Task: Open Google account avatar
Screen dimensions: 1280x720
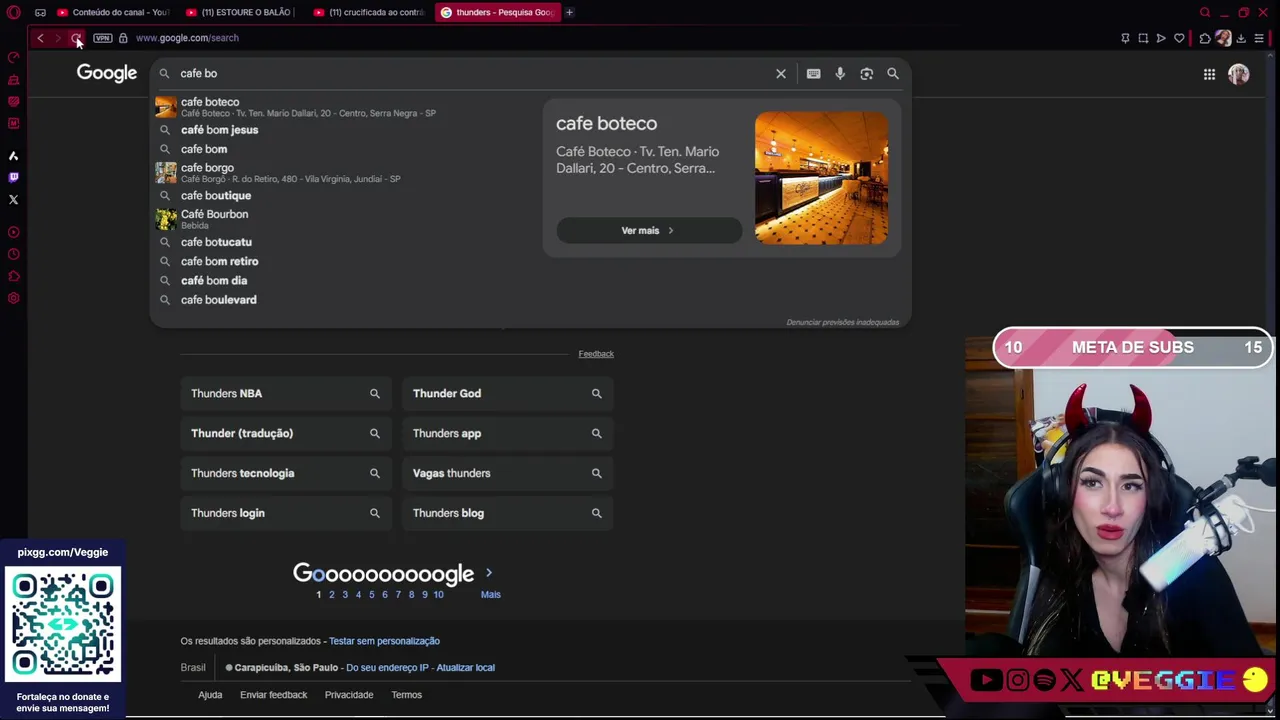Action: tap(1239, 74)
